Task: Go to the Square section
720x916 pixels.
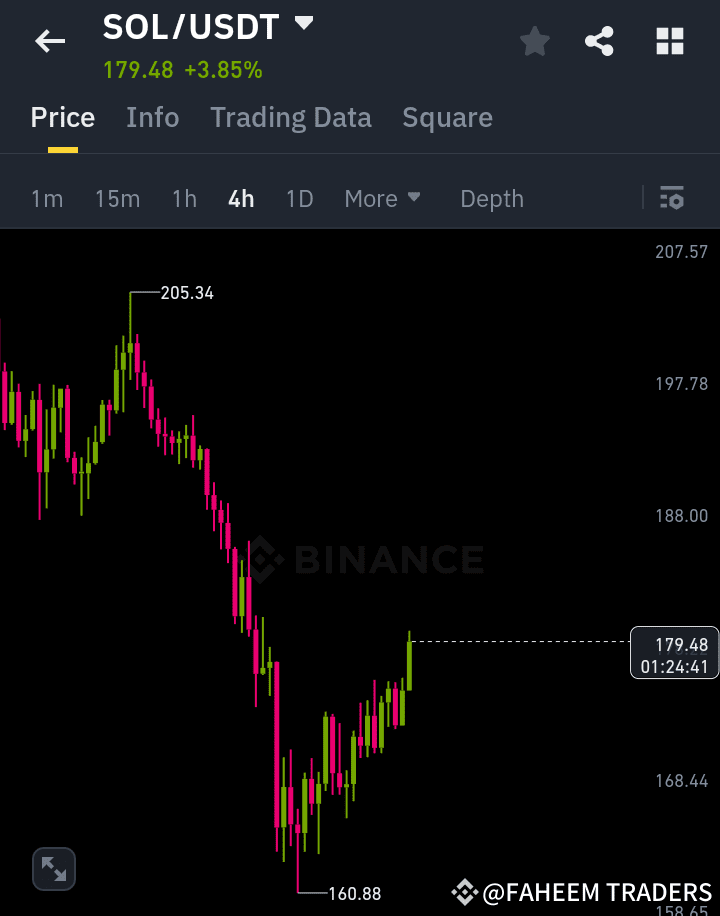Action: coord(447,117)
